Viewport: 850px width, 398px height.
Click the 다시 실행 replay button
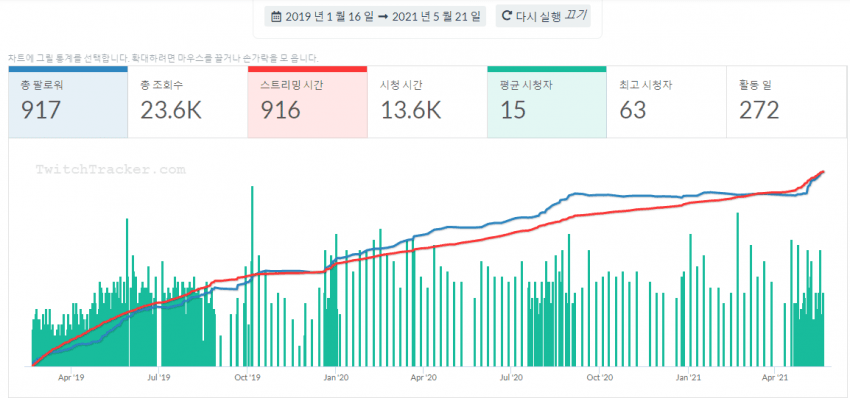point(543,16)
